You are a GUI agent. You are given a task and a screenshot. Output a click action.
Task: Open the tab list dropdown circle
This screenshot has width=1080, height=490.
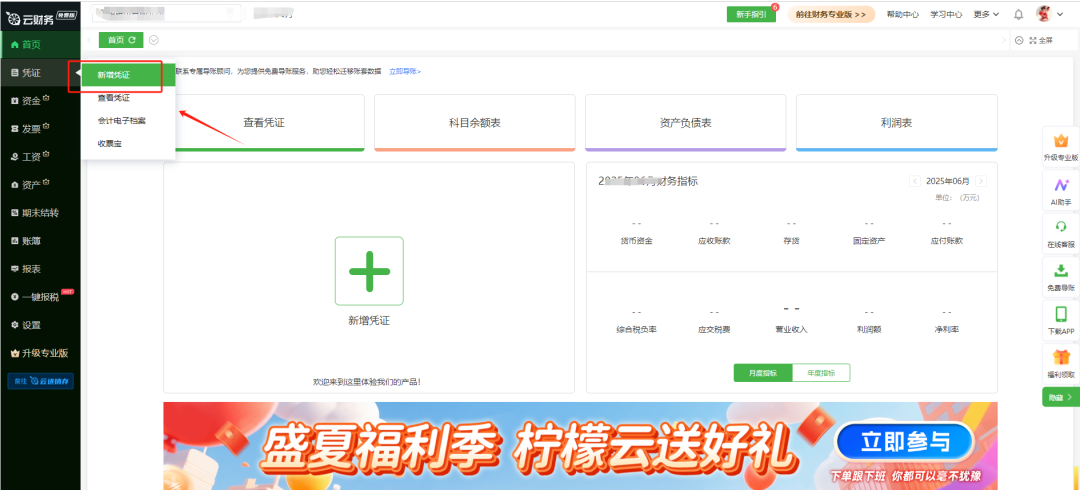tap(154, 40)
